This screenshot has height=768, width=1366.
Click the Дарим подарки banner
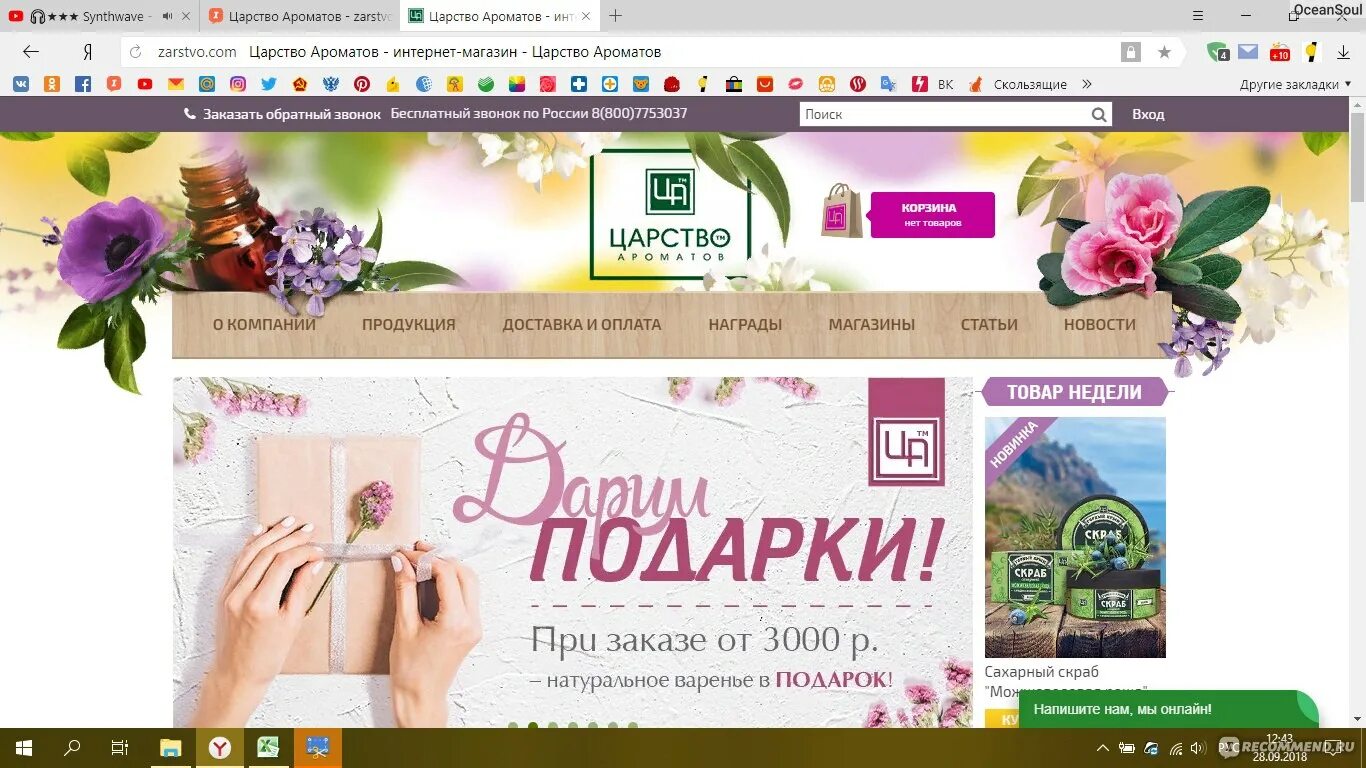(572, 552)
